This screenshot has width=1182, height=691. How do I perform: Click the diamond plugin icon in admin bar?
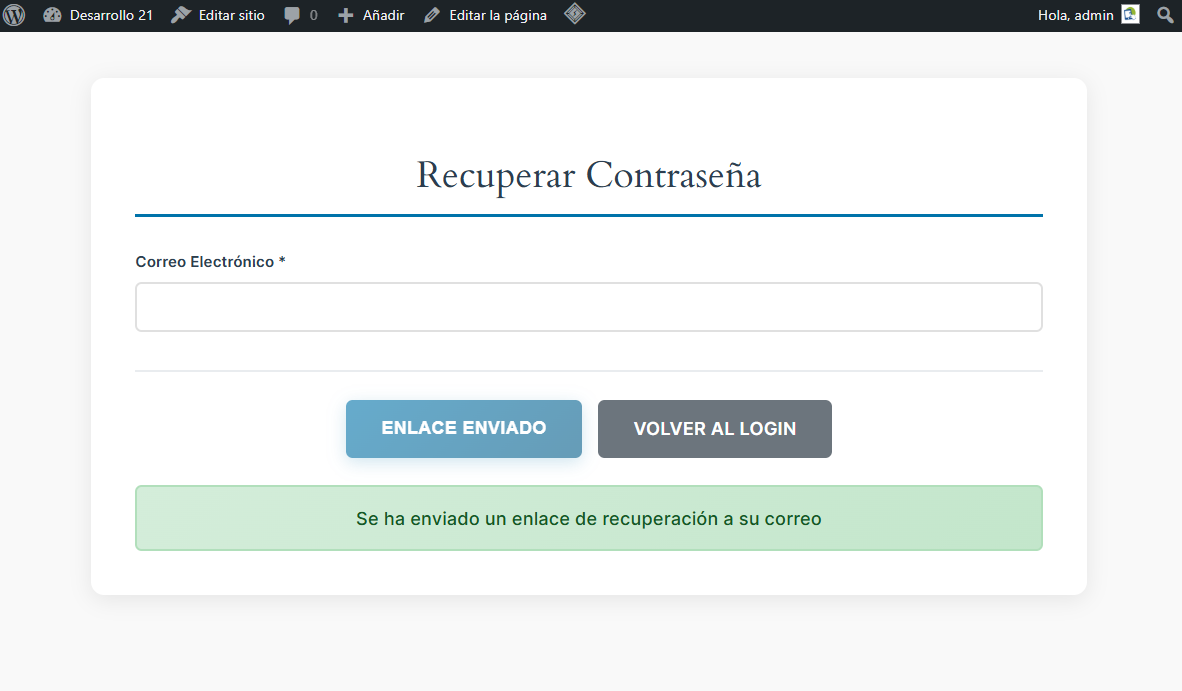[x=575, y=14]
